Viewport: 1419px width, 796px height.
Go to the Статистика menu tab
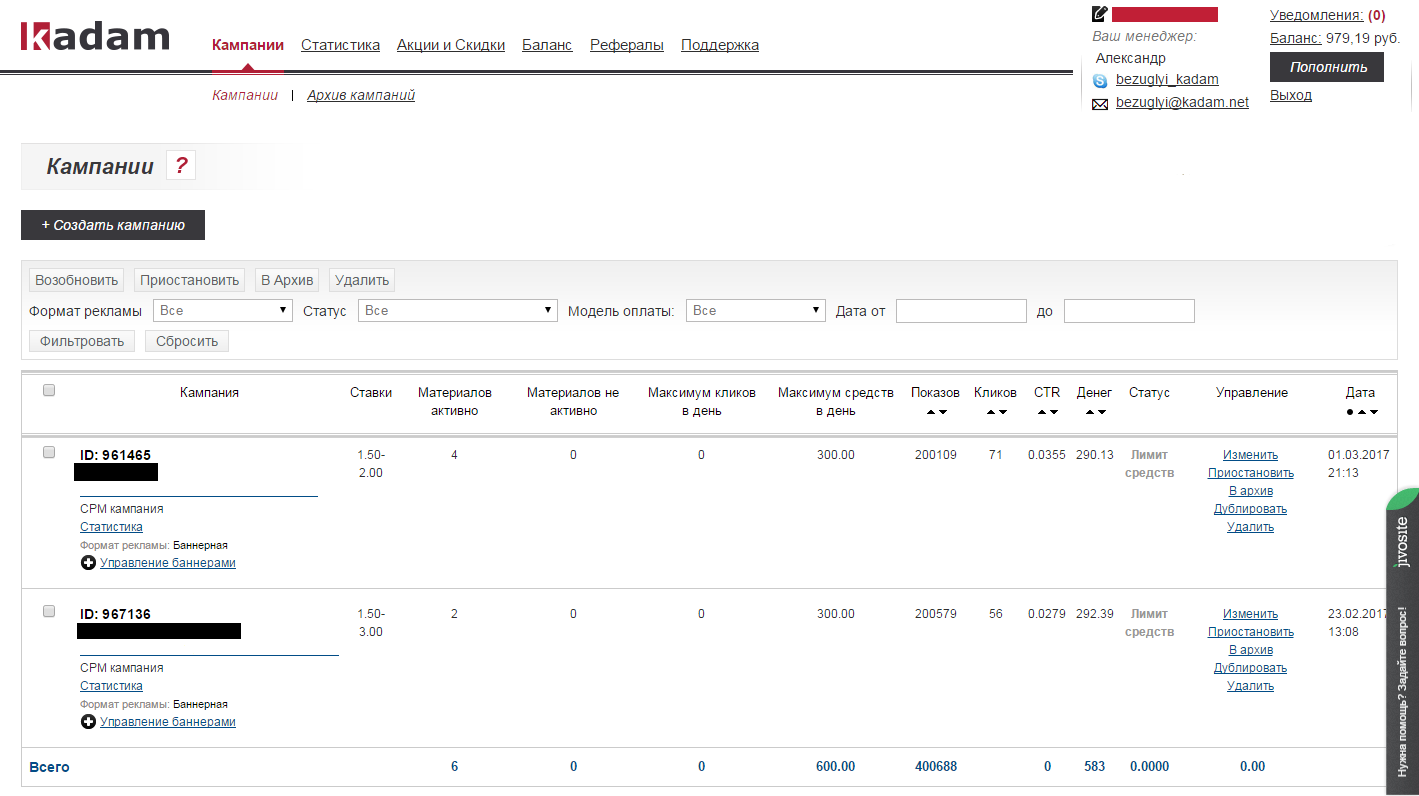pos(340,45)
